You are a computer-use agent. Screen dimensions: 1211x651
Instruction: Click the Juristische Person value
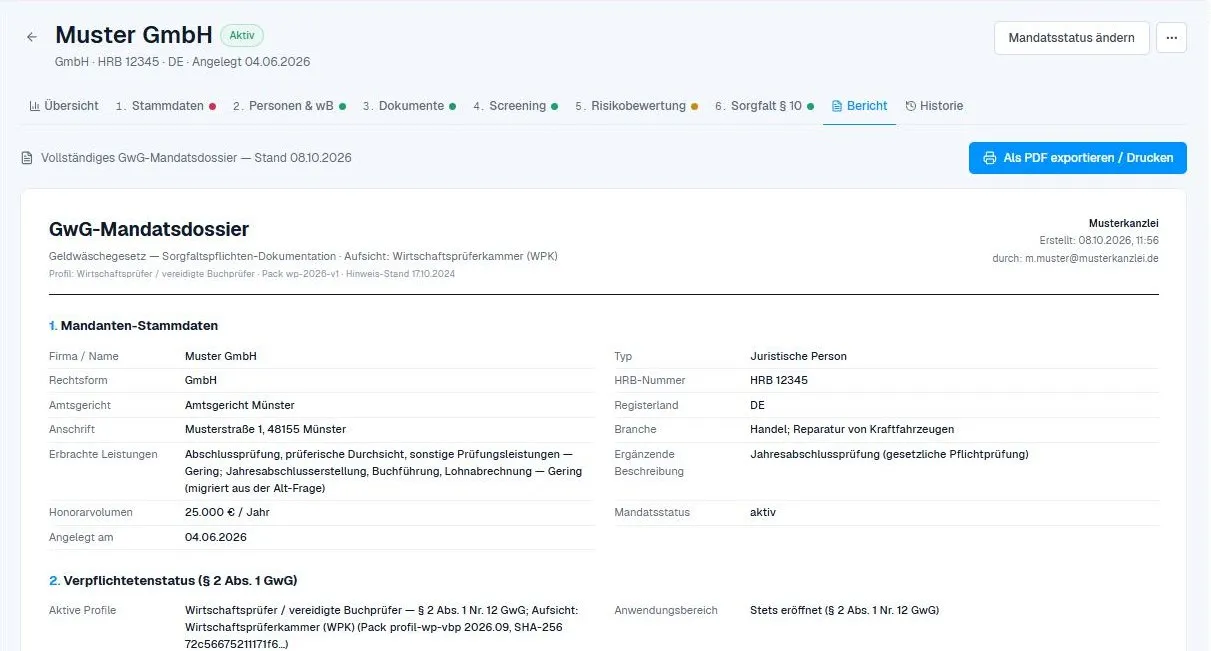[x=798, y=356]
